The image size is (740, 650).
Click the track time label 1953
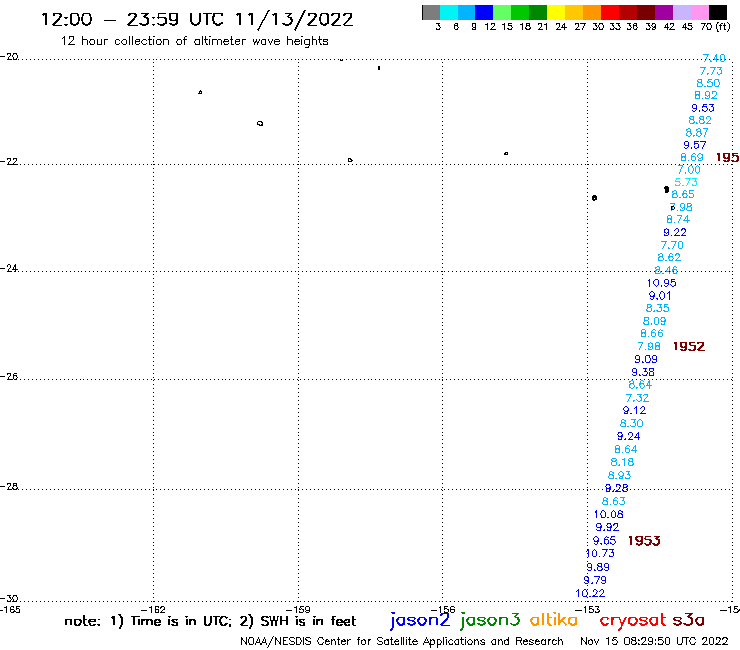coord(644,541)
